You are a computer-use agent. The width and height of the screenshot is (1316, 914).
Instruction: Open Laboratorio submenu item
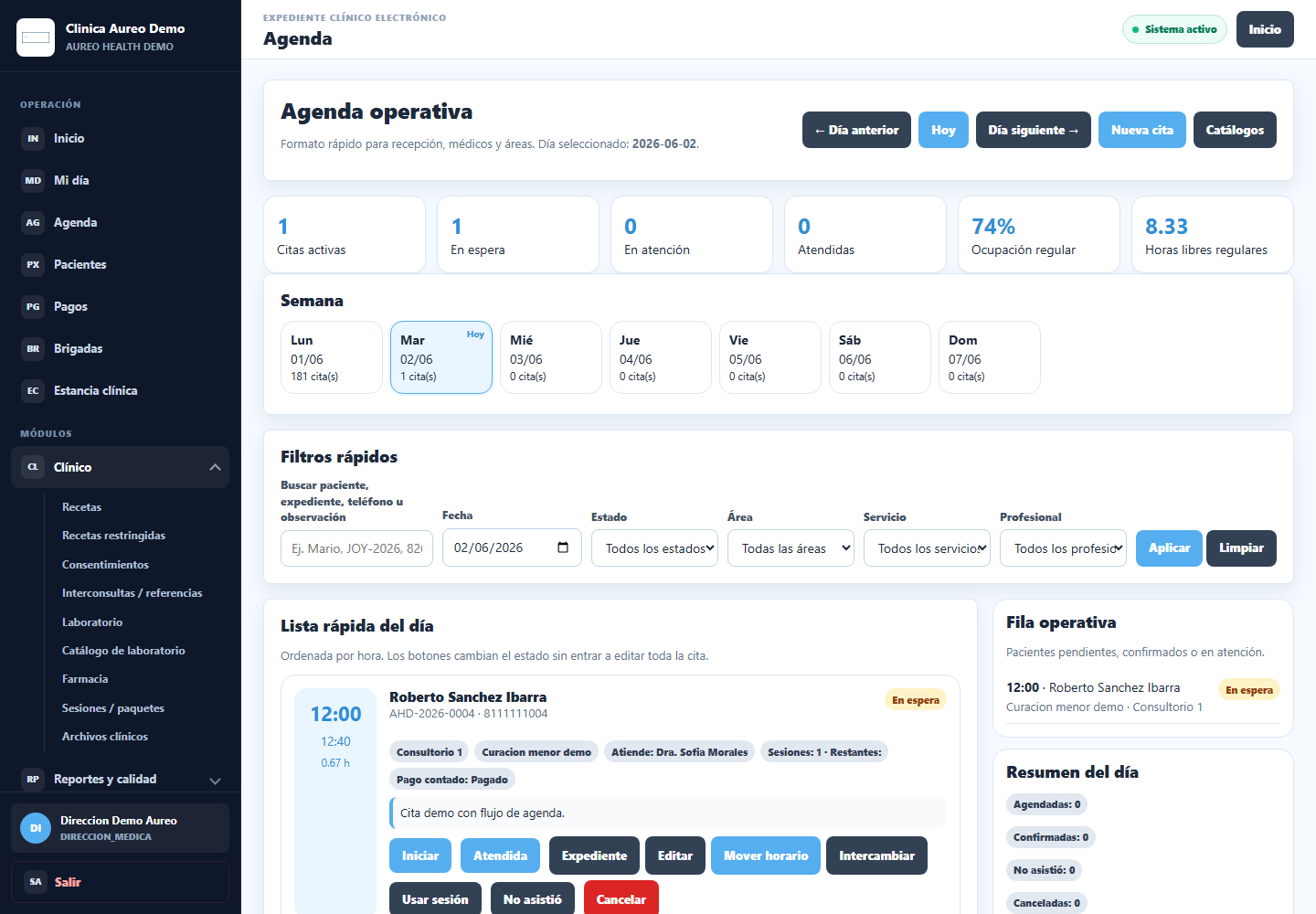pos(92,622)
